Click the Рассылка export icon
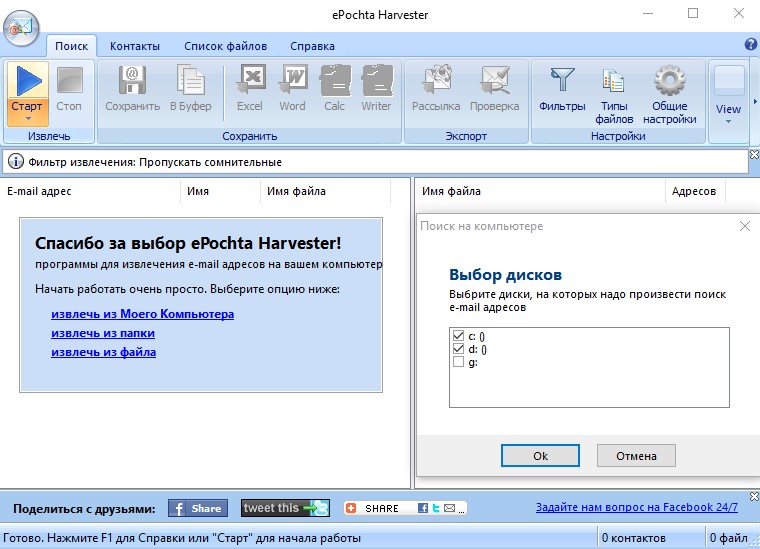Viewport: 760px width, 549px height. 436,79
